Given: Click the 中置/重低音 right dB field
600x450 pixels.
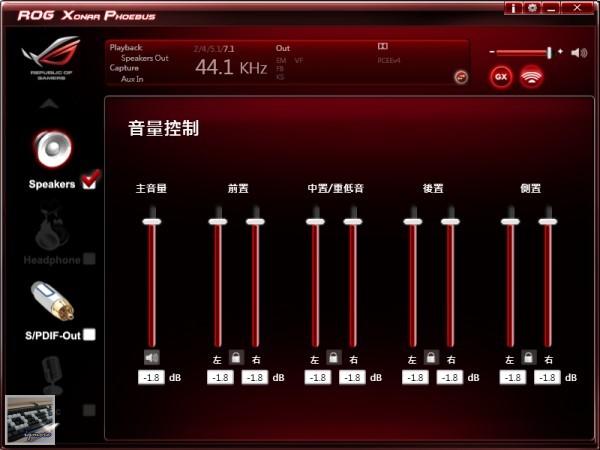Looking at the screenshot, I should (x=352, y=377).
